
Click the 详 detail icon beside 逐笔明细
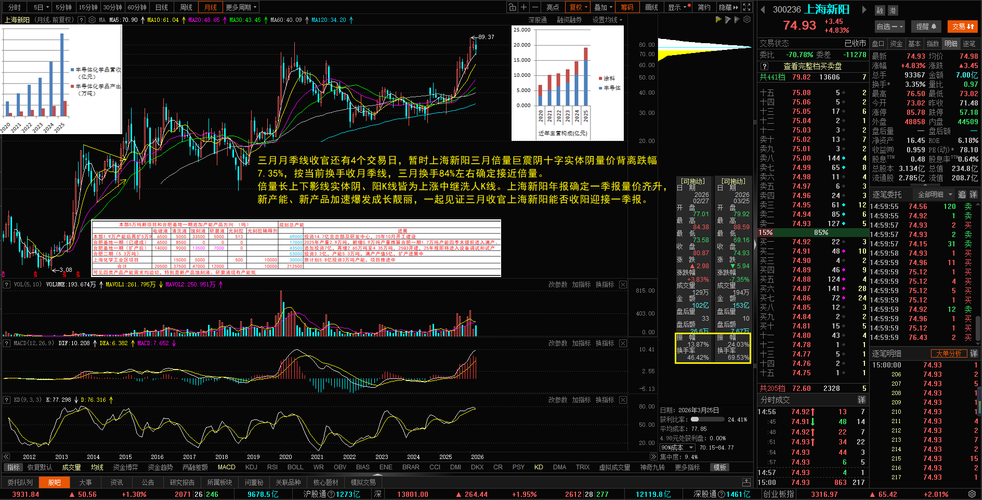973,353
